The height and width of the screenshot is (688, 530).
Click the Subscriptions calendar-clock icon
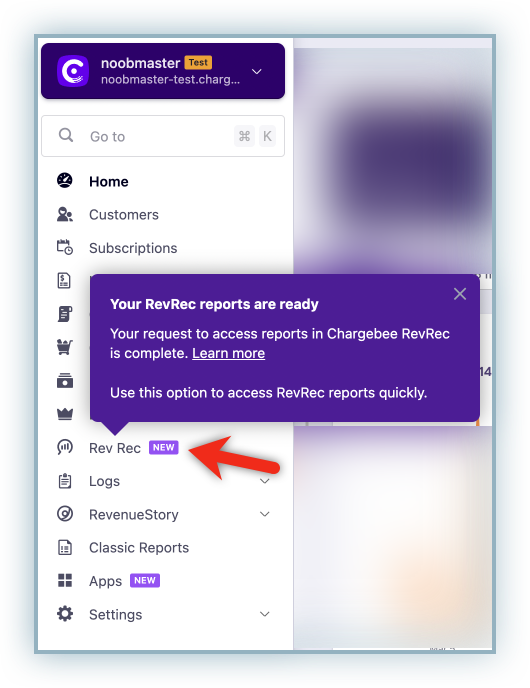tap(65, 247)
